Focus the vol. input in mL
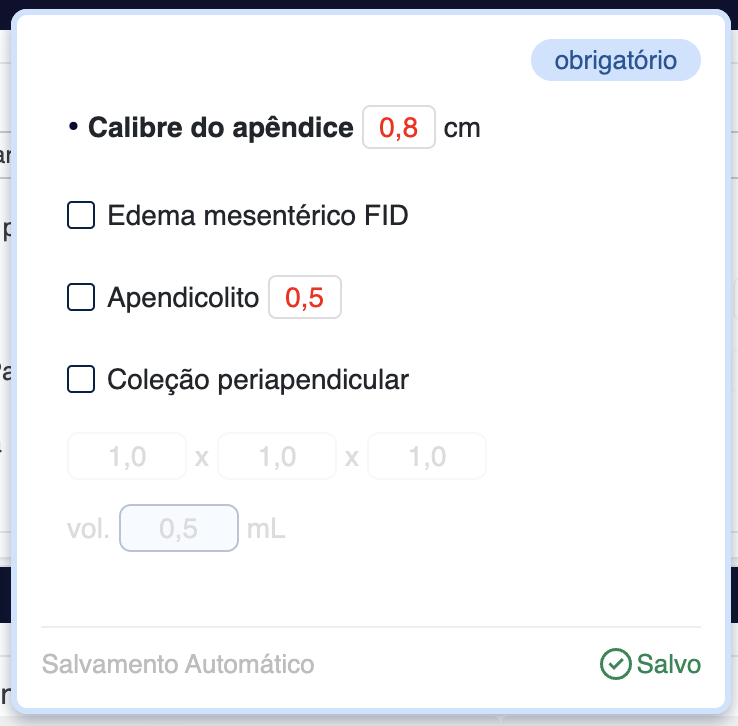The height and width of the screenshot is (726, 738). point(179,529)
